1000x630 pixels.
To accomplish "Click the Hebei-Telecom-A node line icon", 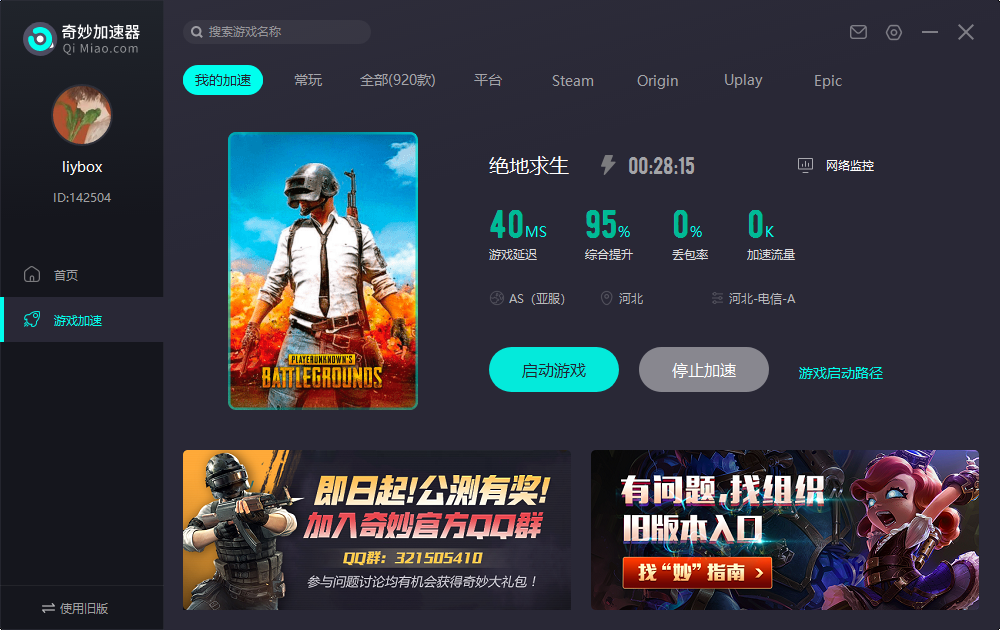I will [717, 298].
